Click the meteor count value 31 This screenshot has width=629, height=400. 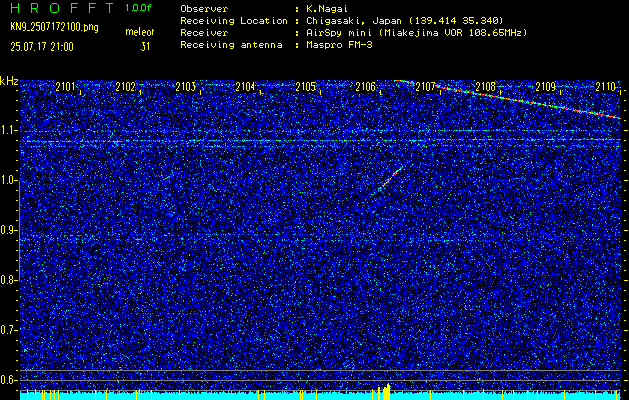coord(145,47)
